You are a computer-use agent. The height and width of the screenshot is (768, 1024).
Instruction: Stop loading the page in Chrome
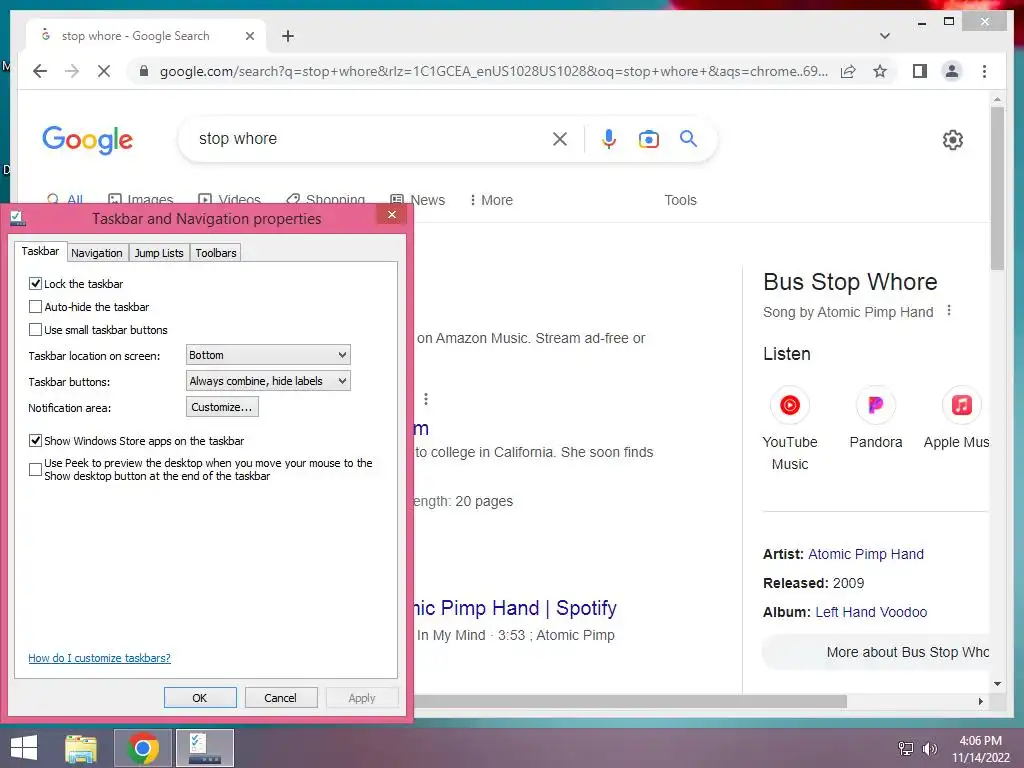pyautogui.click(x=104, y=71)
